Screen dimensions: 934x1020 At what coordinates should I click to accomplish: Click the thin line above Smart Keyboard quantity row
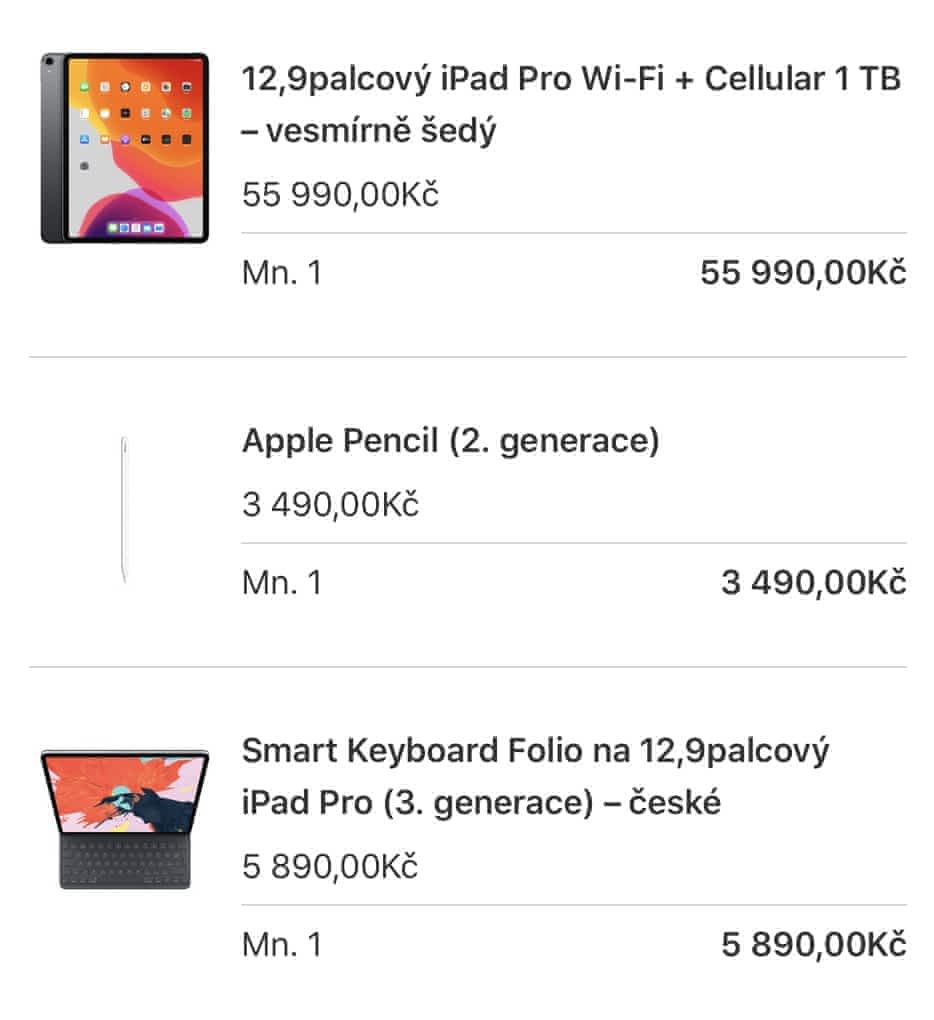tap(574, 906)
